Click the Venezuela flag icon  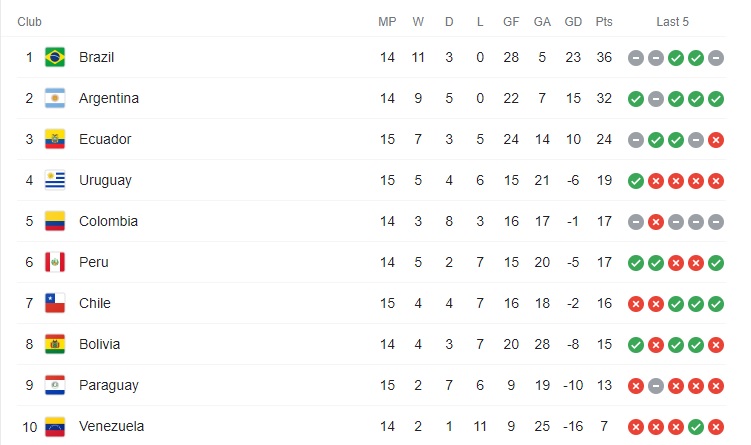(55, 427)
